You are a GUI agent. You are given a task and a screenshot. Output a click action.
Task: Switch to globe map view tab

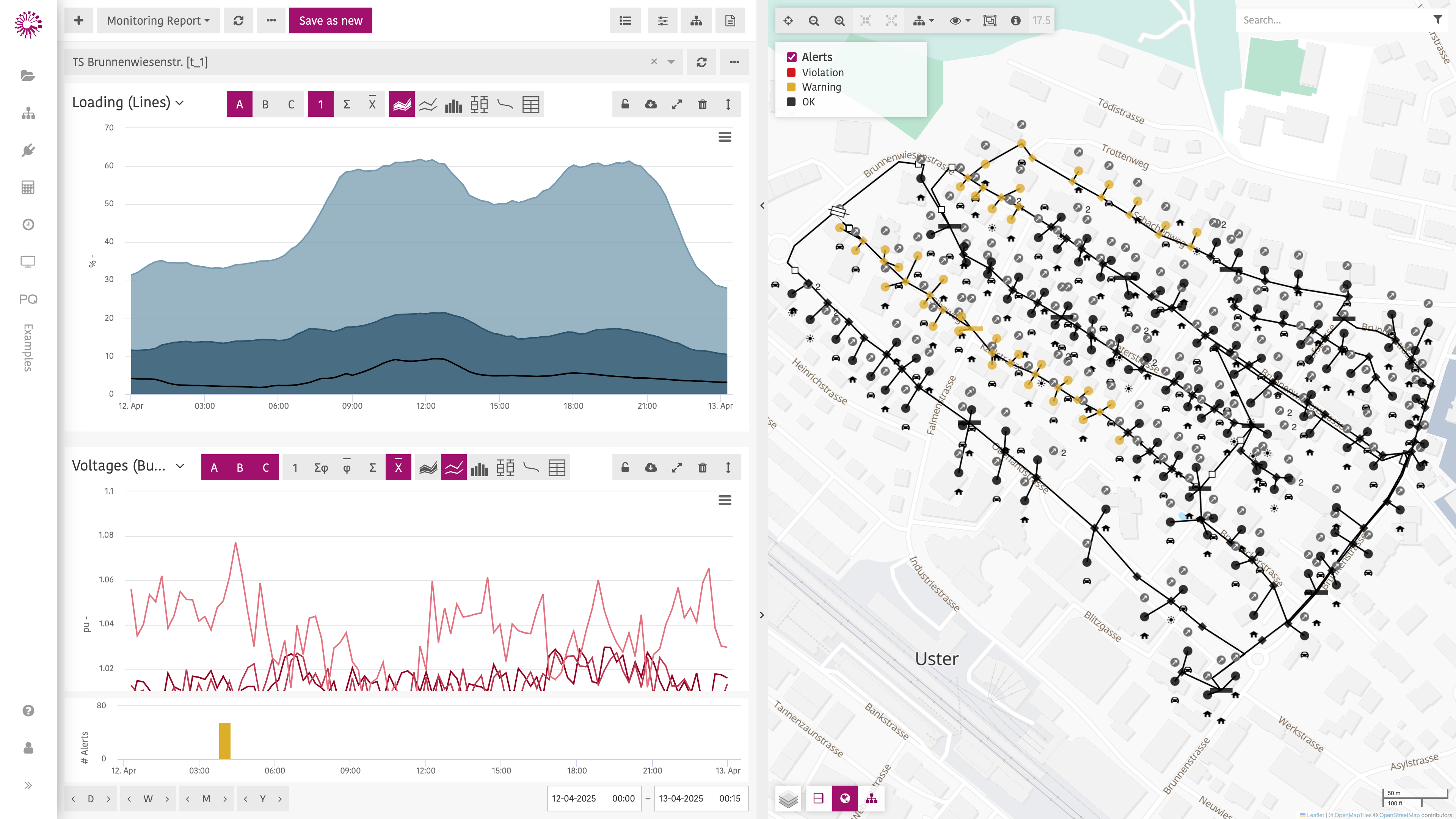[x=845, y=798]
